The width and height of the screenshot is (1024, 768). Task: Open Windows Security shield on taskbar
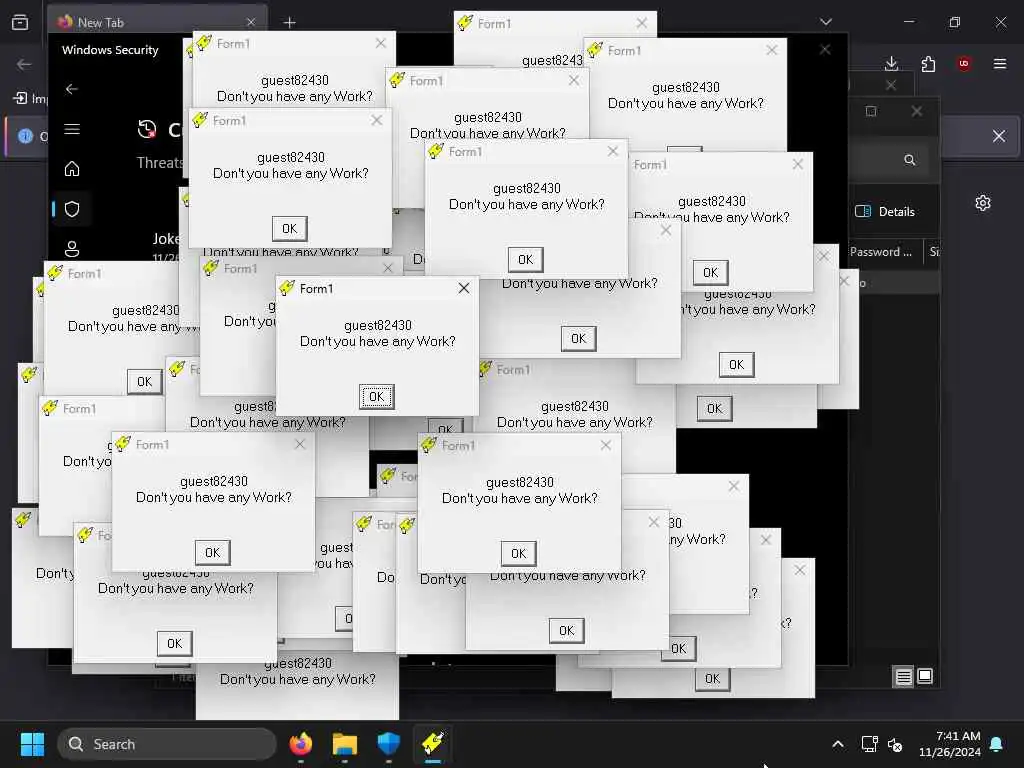click(389, 744)
